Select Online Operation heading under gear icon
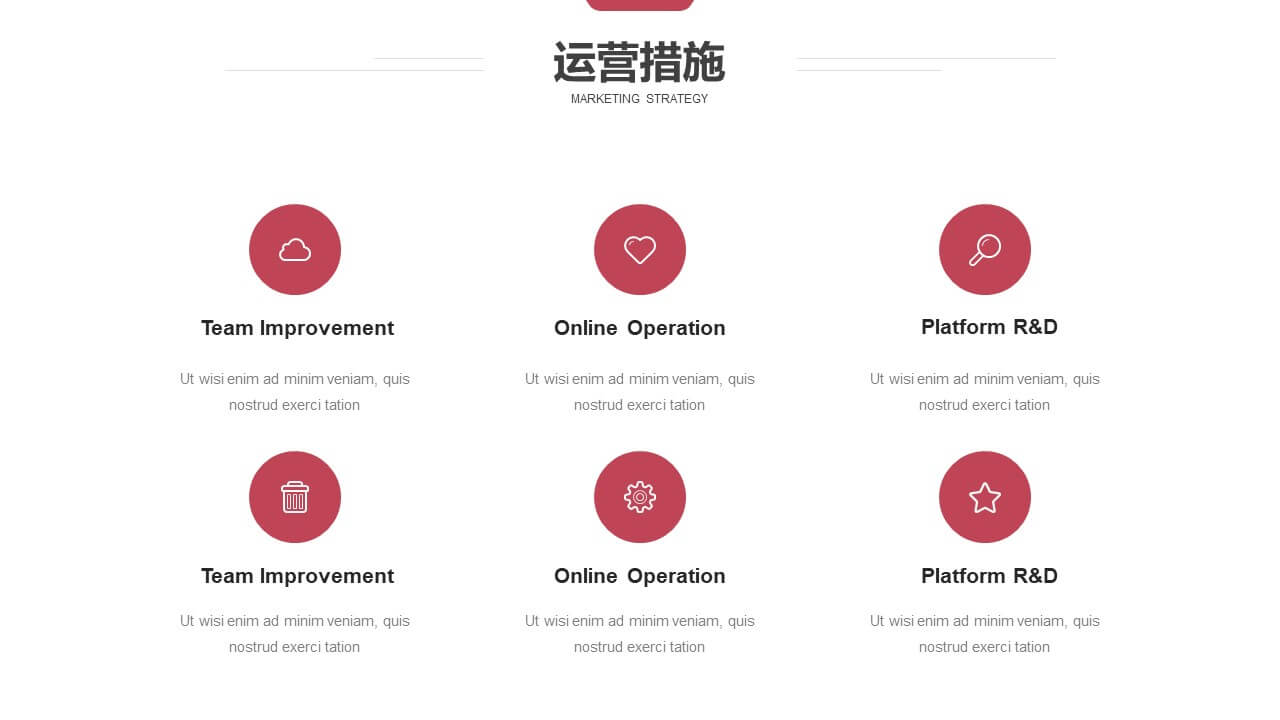Image resolution: width=1280 pixels, height=720 pixels. tap(640, 576)
